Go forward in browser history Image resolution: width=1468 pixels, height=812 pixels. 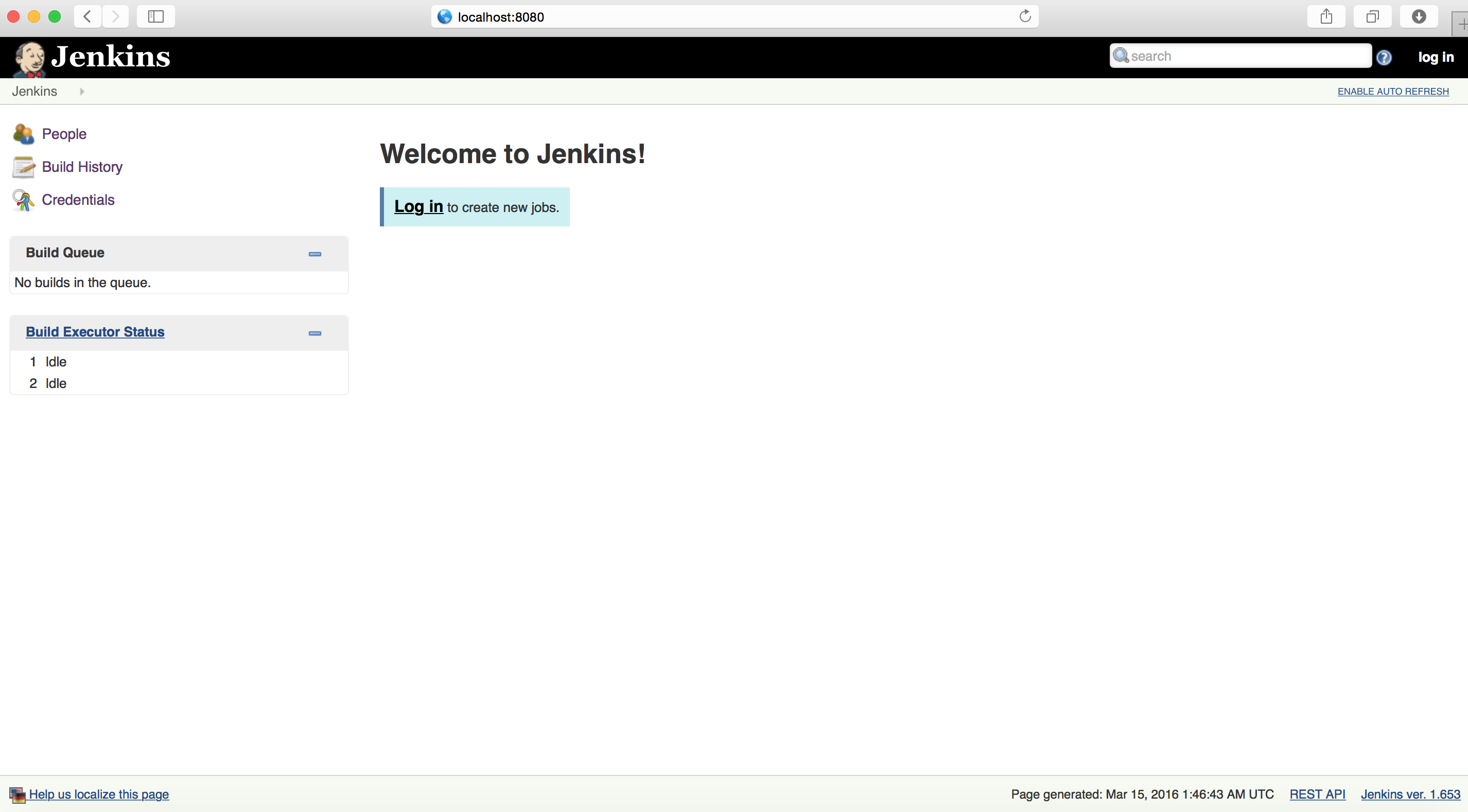pyautogui.click(x=116, y=16)
